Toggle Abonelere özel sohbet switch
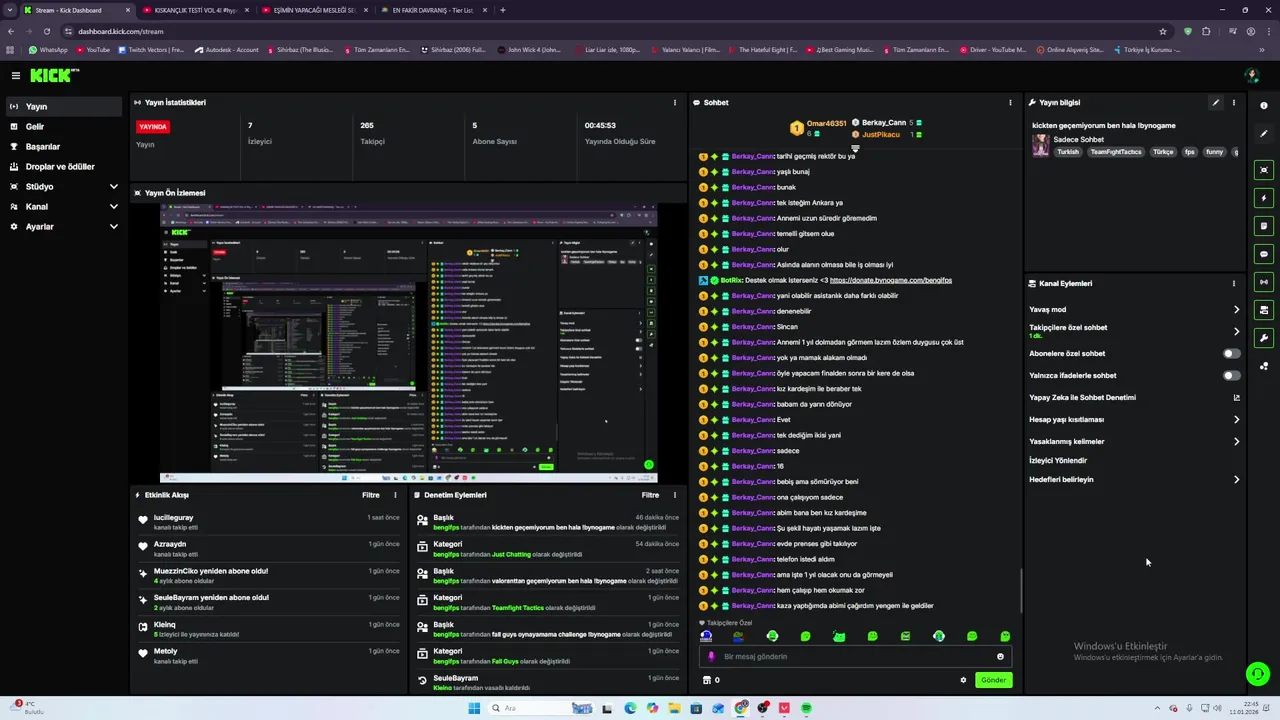 [x=1231, y=353]
